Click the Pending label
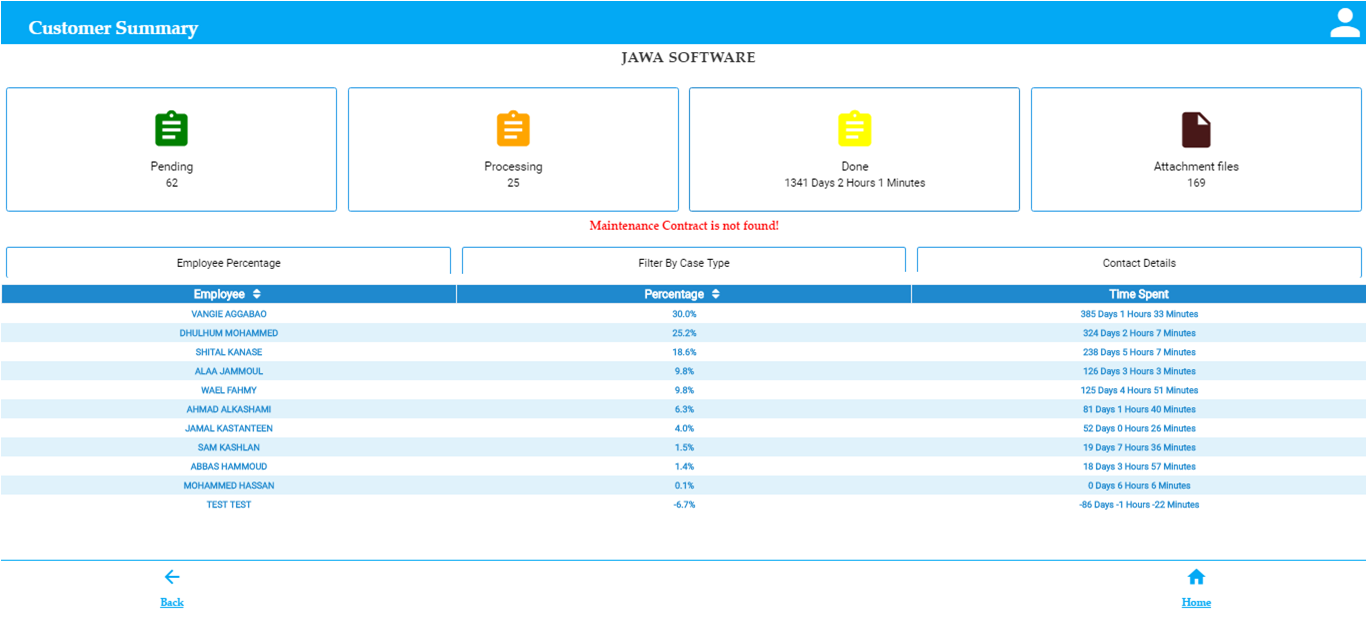Image resolution: width=1367 pixels, height=623 pixels. pyautogui.click(x=172, y=167)
